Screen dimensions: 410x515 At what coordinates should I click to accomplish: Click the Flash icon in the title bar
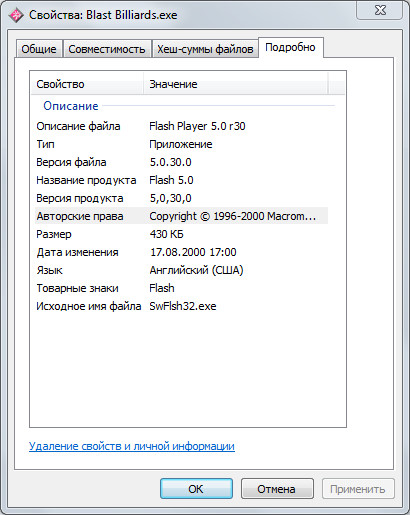[16, 15]
